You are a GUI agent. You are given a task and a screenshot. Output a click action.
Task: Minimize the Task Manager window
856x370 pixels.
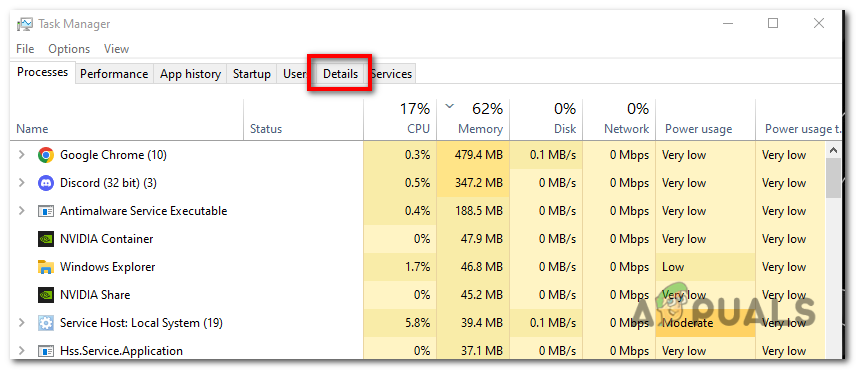[728, 23]
